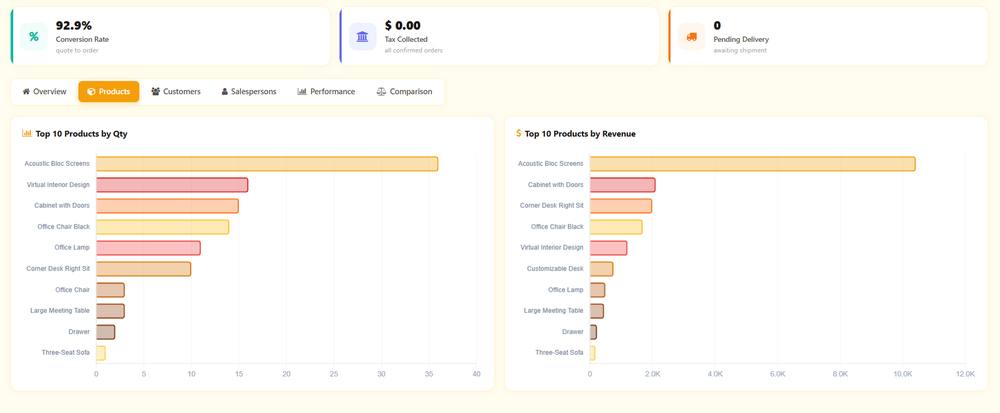
Task: Select Cabinet with Doors bar in Qty chart
Action: click(167, 206)
